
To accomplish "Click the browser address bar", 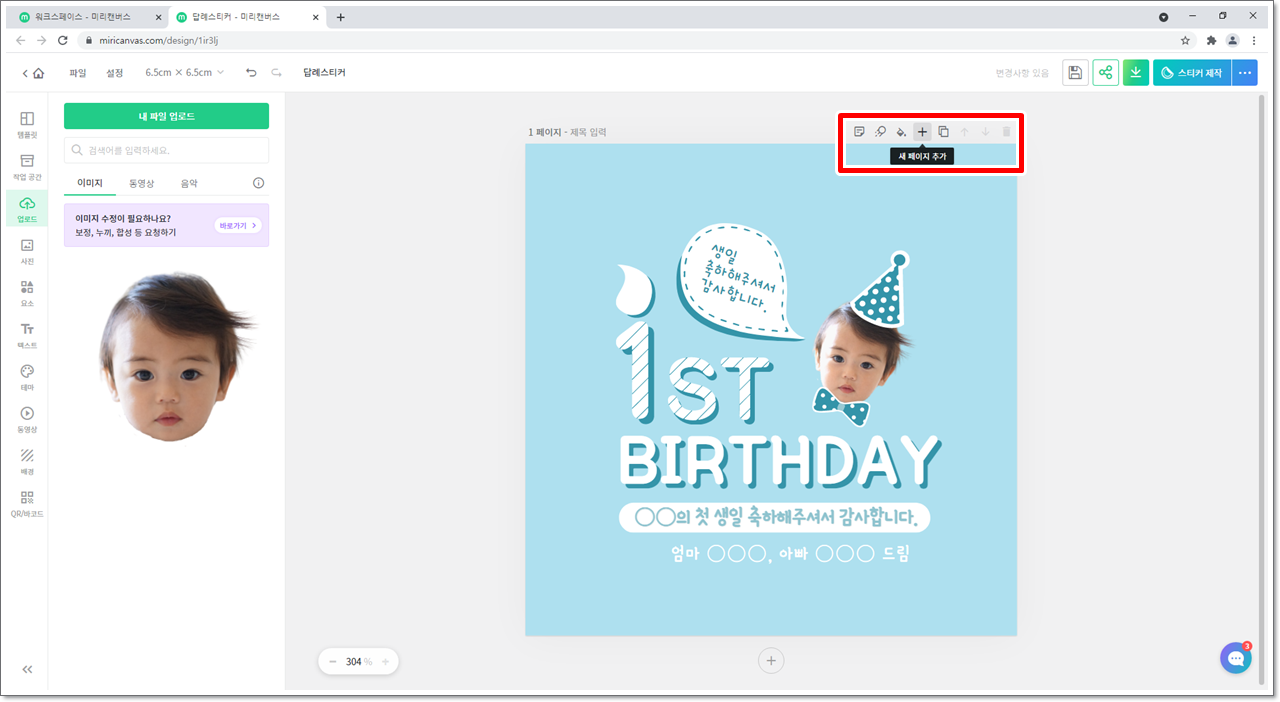I will click(x=636, y=41).
